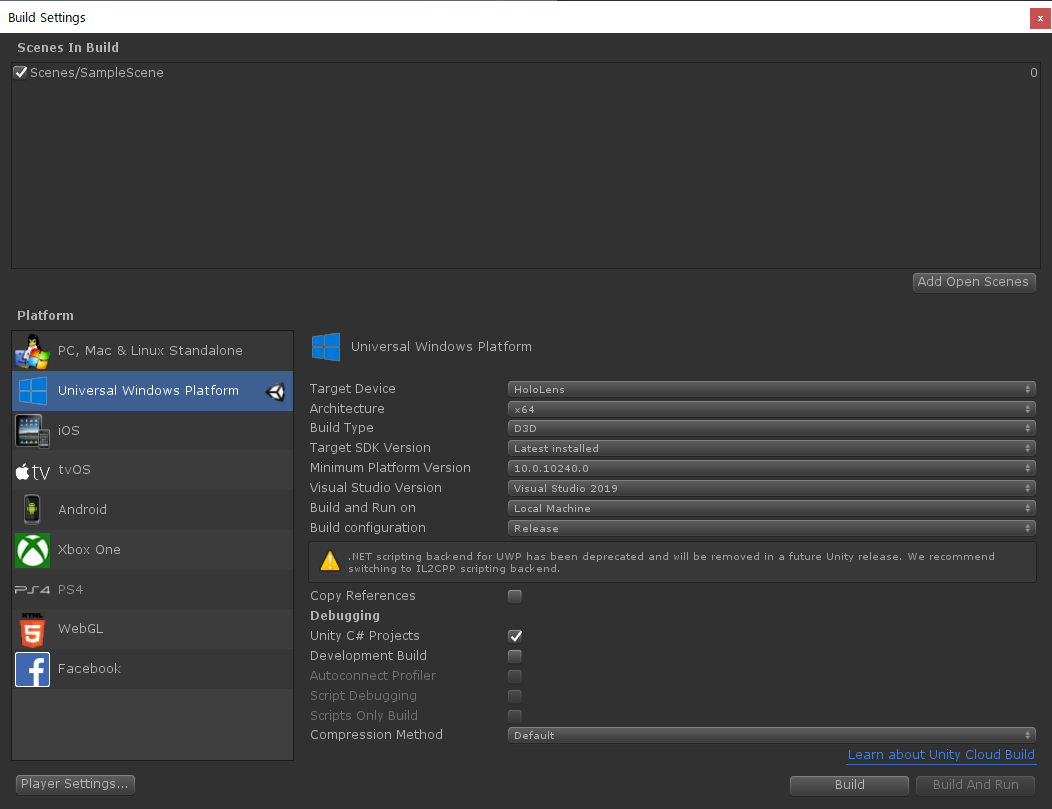Screen dimensions: 1052x809
Task: Select the PS4 platform entry
Action: click(x=152, y=590)
